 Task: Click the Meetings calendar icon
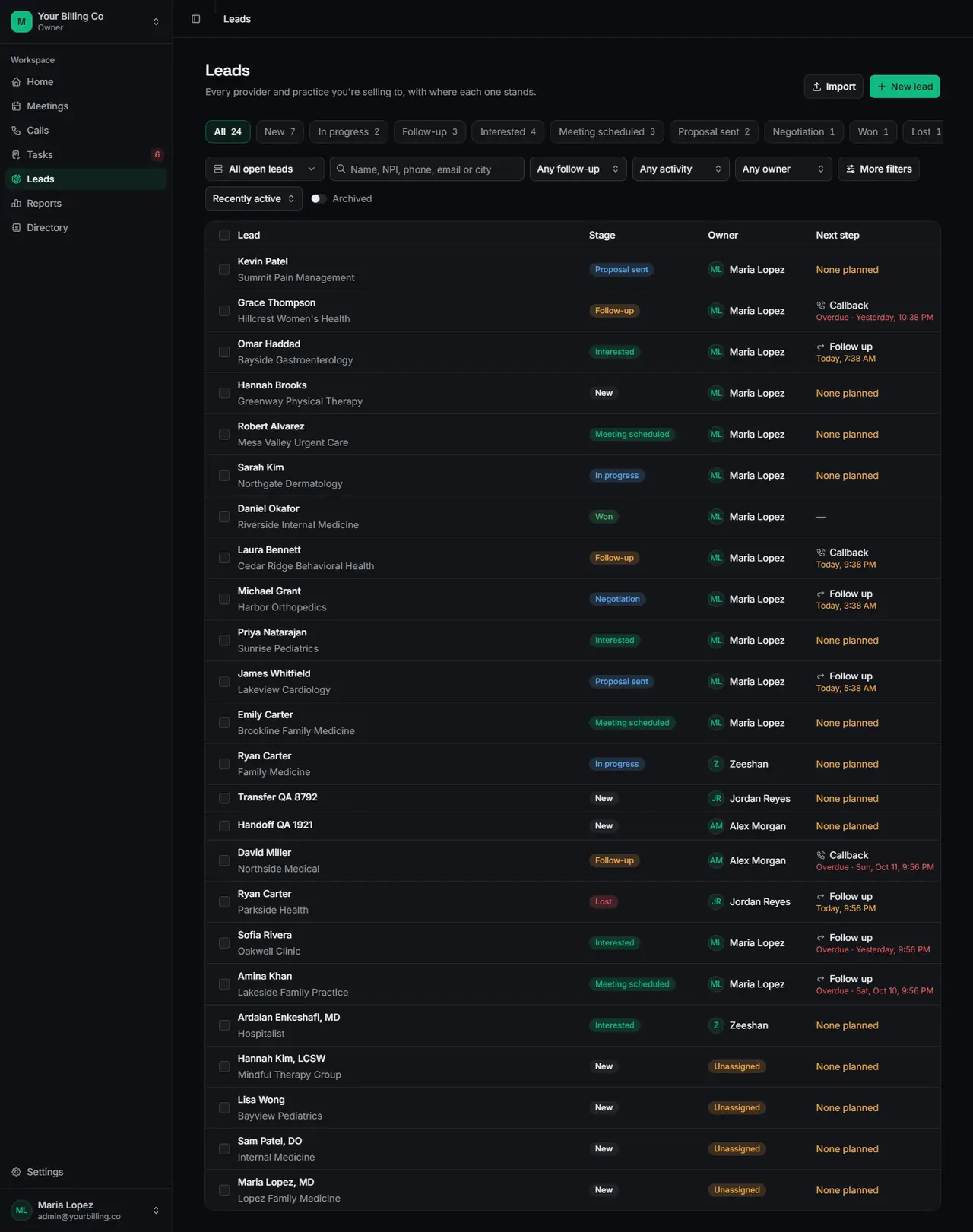coord(16,106)
